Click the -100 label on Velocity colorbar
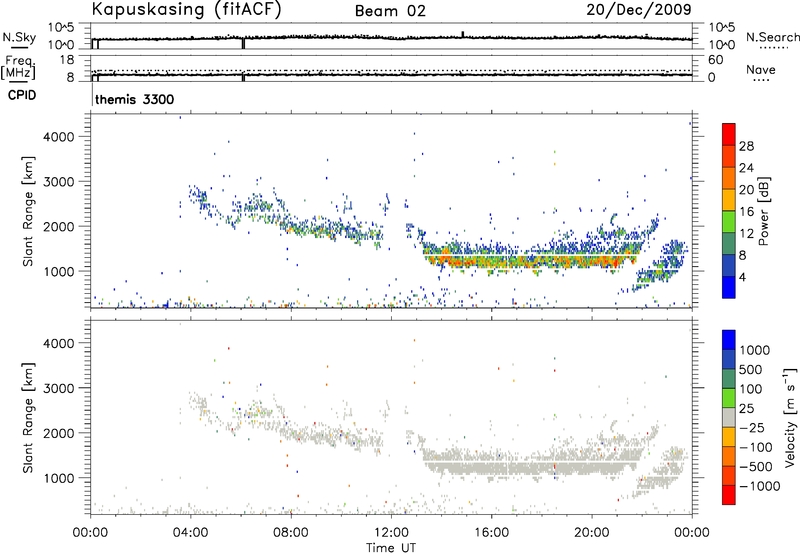This screenshot has height=554, width=800. click(755, 447)
